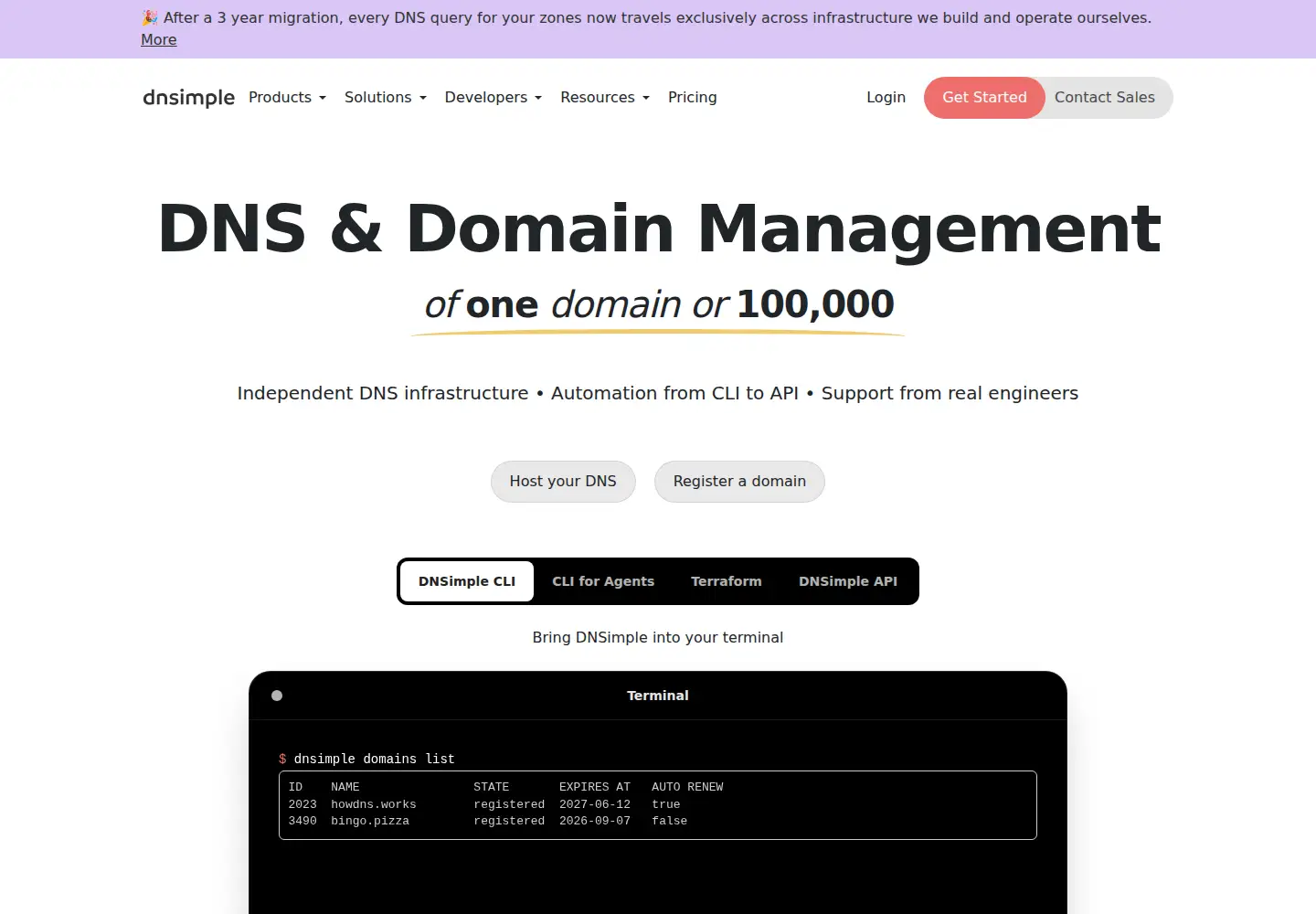Click the gray dot in Terminal header
The image size is (1316, 914).
tap(277, 696)
